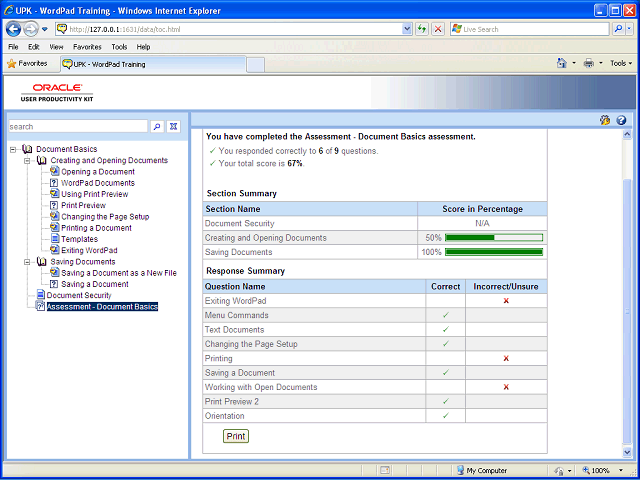Image resolution: width=640 pixels, height=480 pixels.
Task: Click red X for Working with Open Documents
Action: click(x=506, y=387)
